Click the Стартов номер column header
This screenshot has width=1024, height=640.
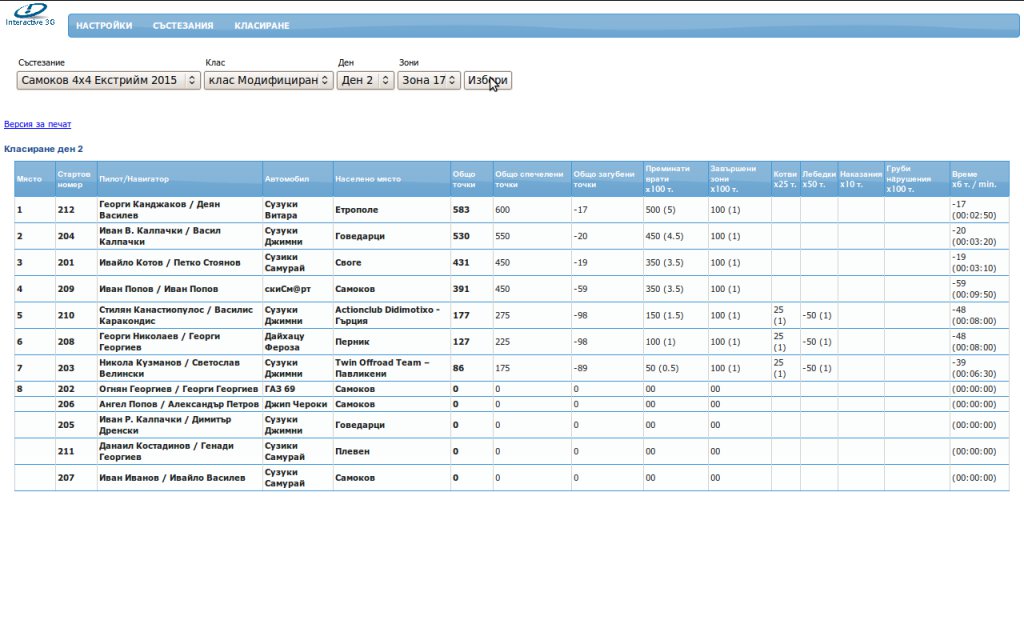75,179
